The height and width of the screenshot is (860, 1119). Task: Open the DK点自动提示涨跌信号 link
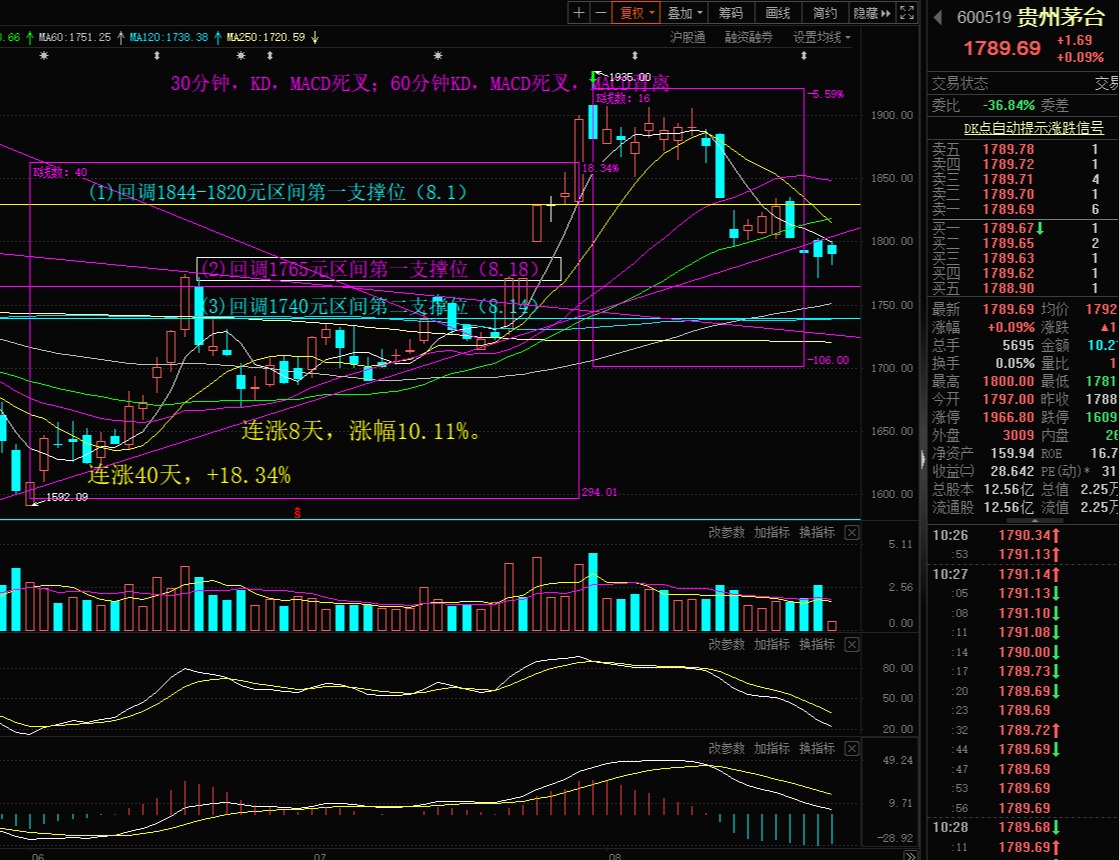1033,128
